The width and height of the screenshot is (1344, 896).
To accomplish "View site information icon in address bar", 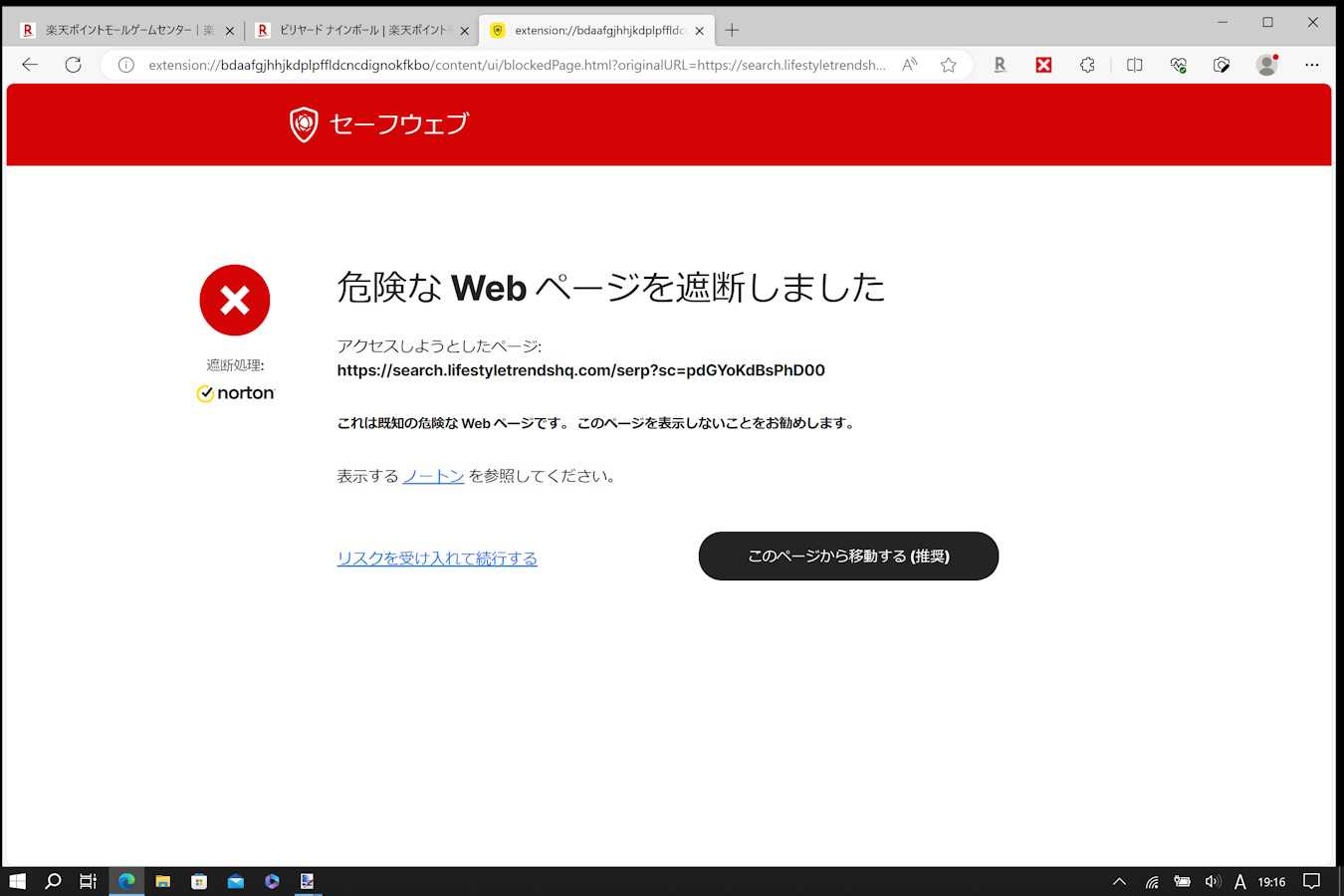I will click(x=126, y=65).
